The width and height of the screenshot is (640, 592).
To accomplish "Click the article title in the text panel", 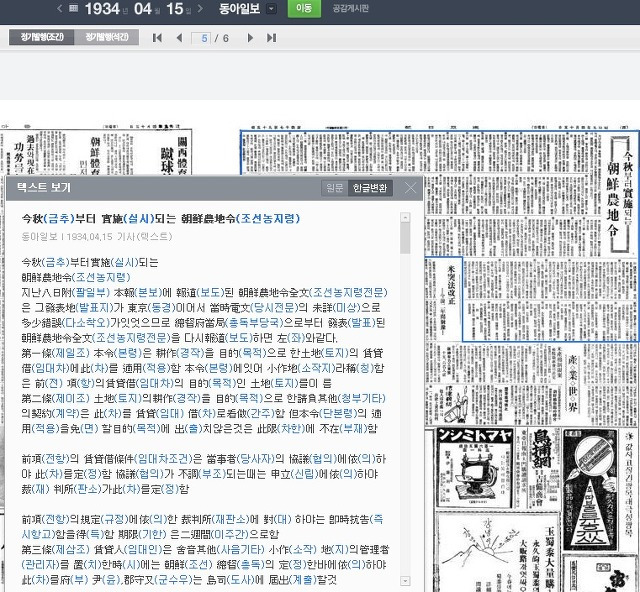I will (x=161, y=219).
